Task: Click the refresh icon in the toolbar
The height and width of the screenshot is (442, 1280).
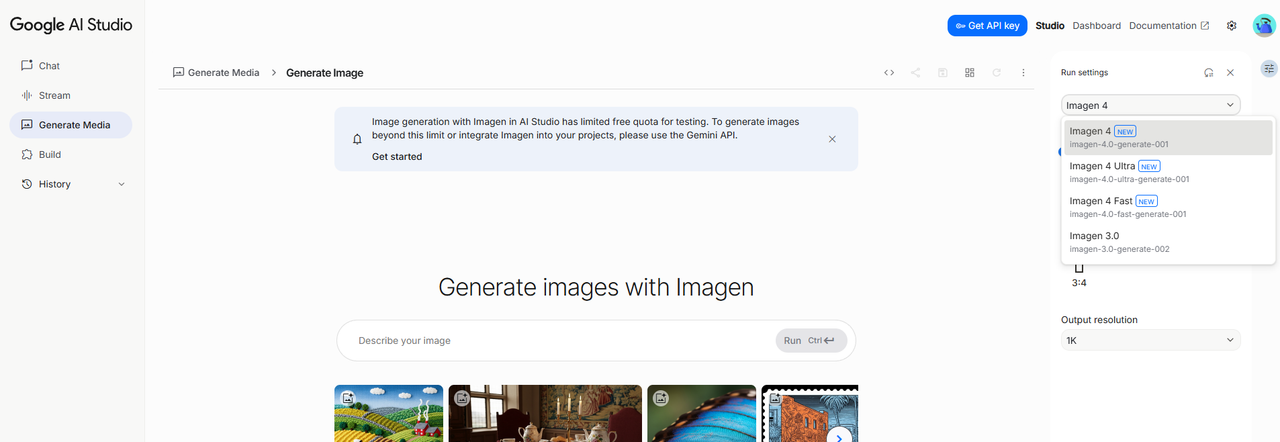Action: pos(997,72)
